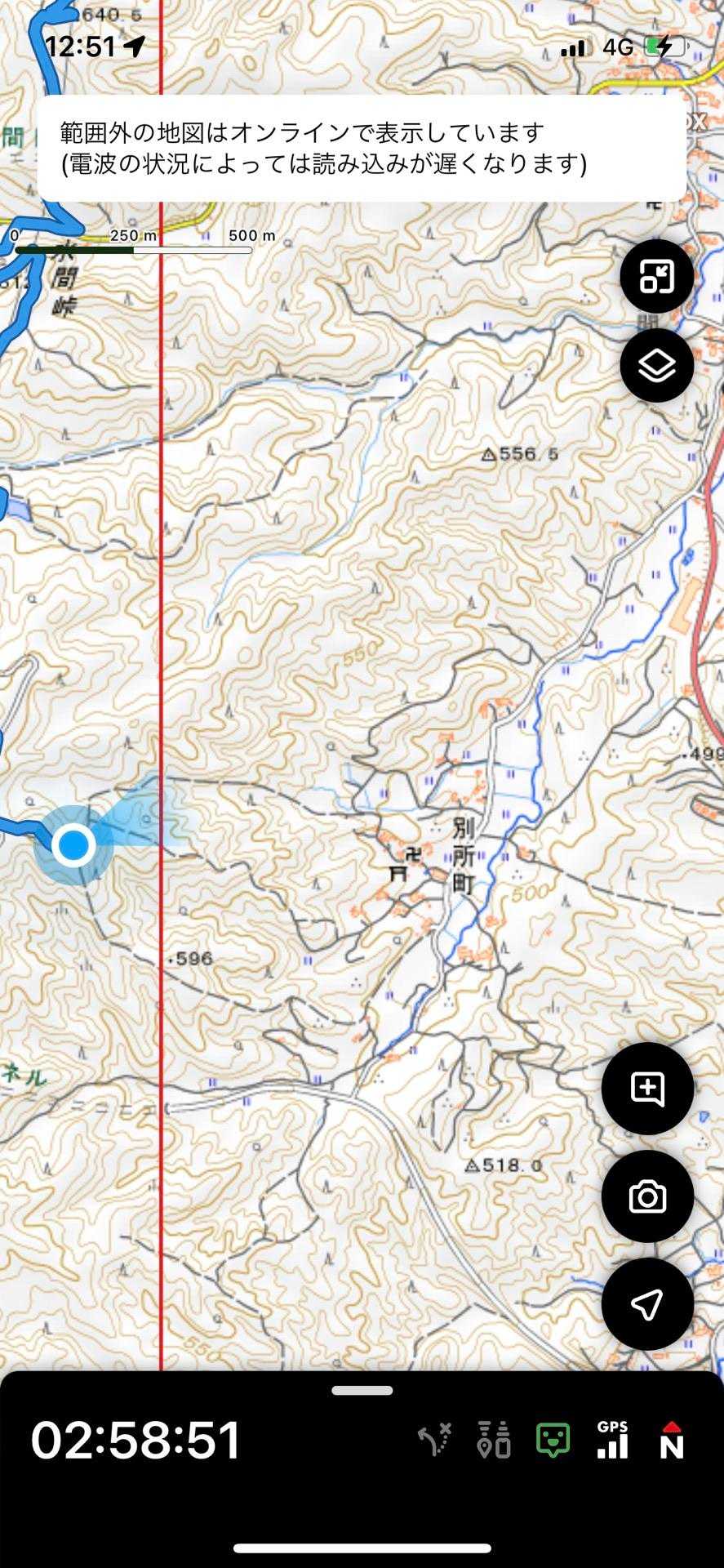
Task: Toggle north-up compass orientation
Action: click(x=671, y=1439)
